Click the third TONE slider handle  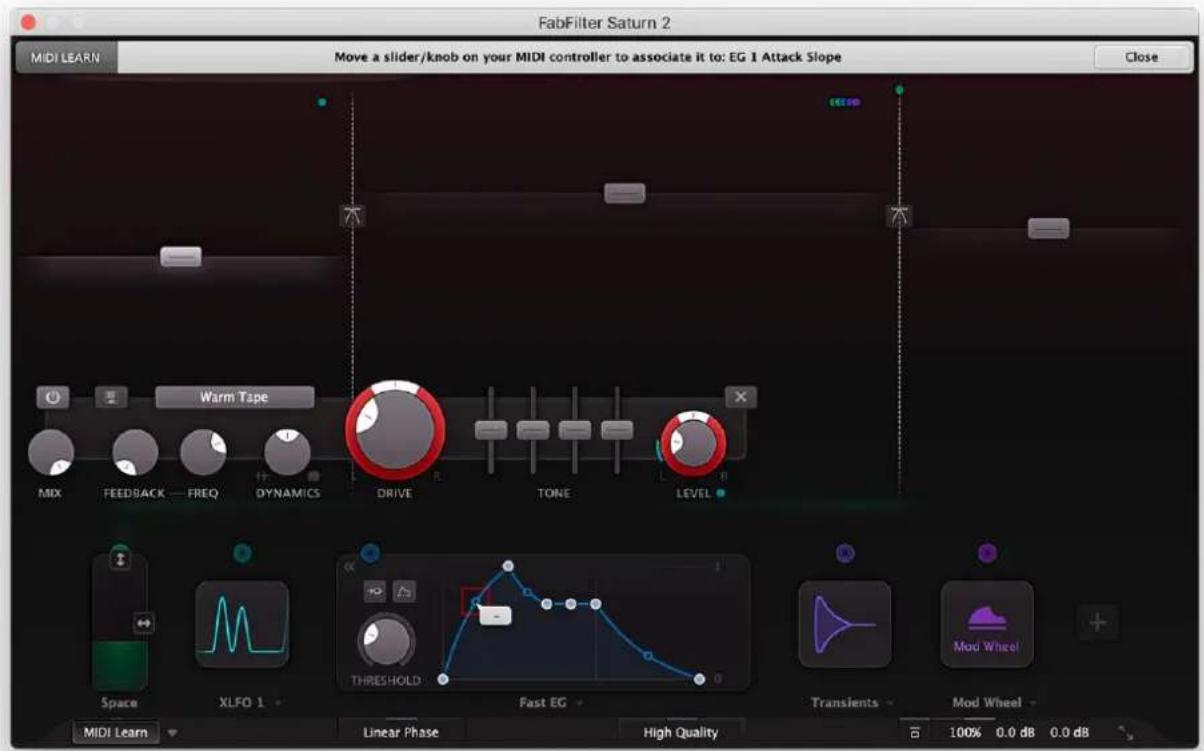click(x=575, y=430)
